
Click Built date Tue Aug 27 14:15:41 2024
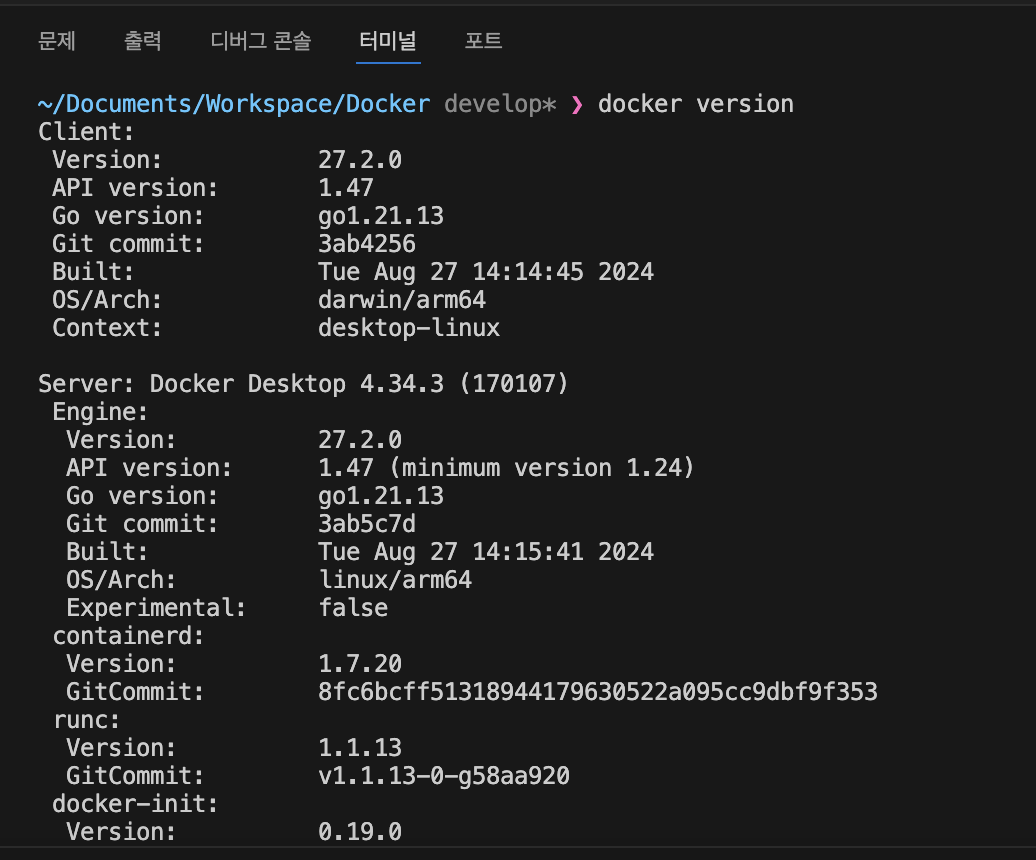coord(486,552)
